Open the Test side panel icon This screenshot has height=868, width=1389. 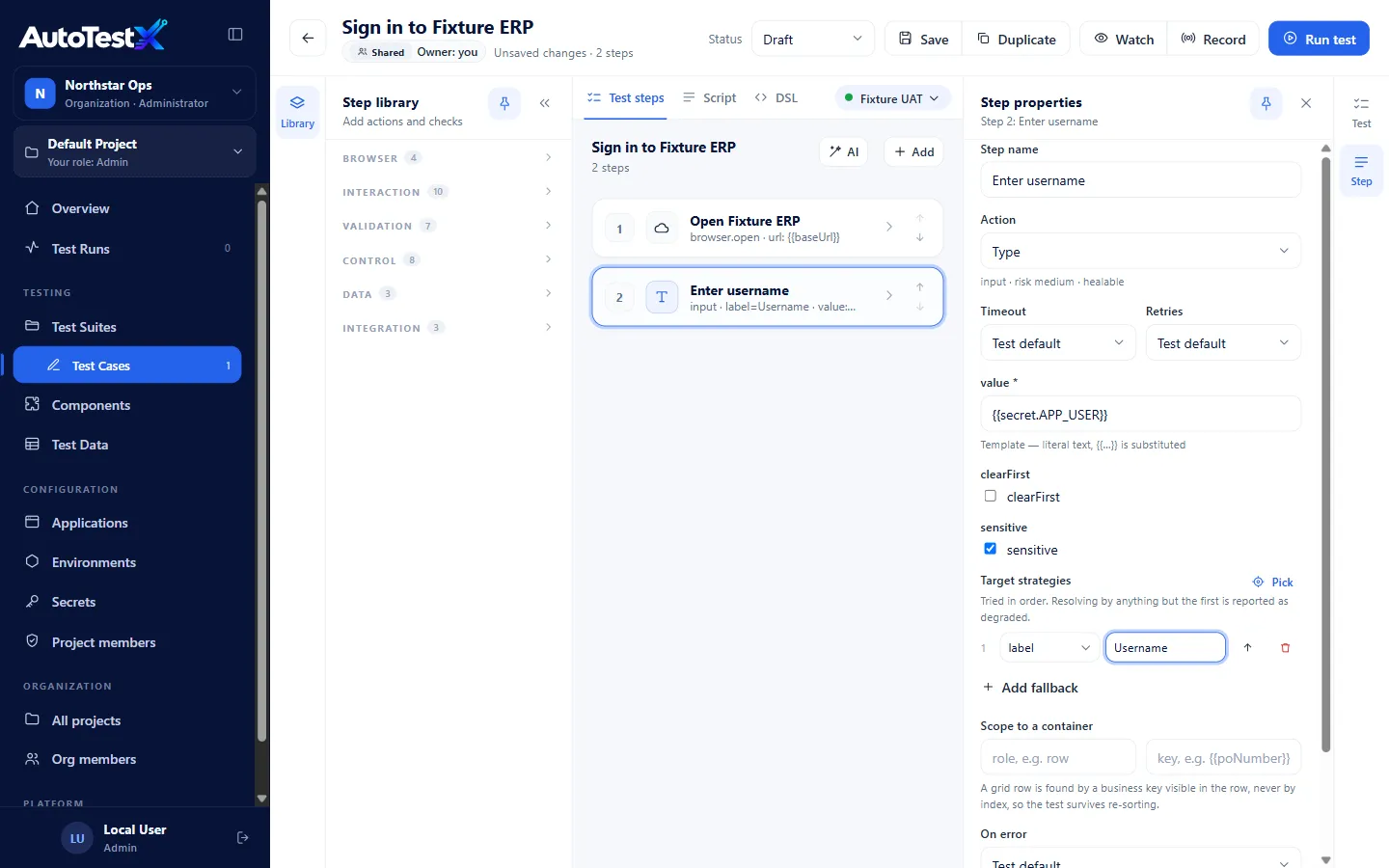[1361, 112]
